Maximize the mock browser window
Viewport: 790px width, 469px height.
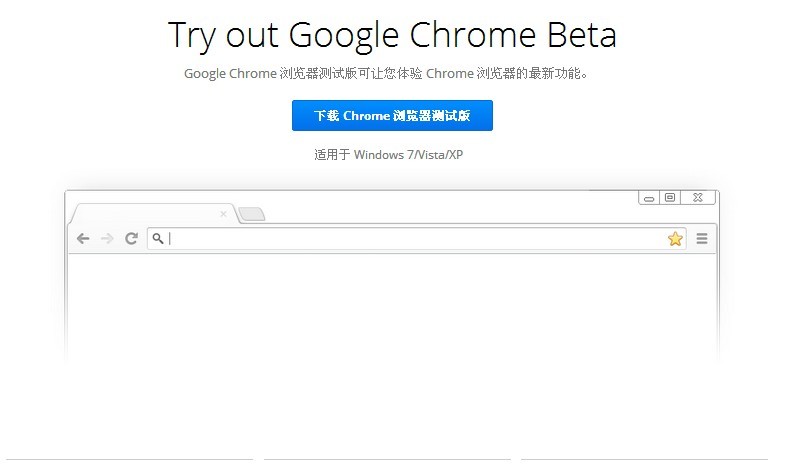click(x=670, y=198)
